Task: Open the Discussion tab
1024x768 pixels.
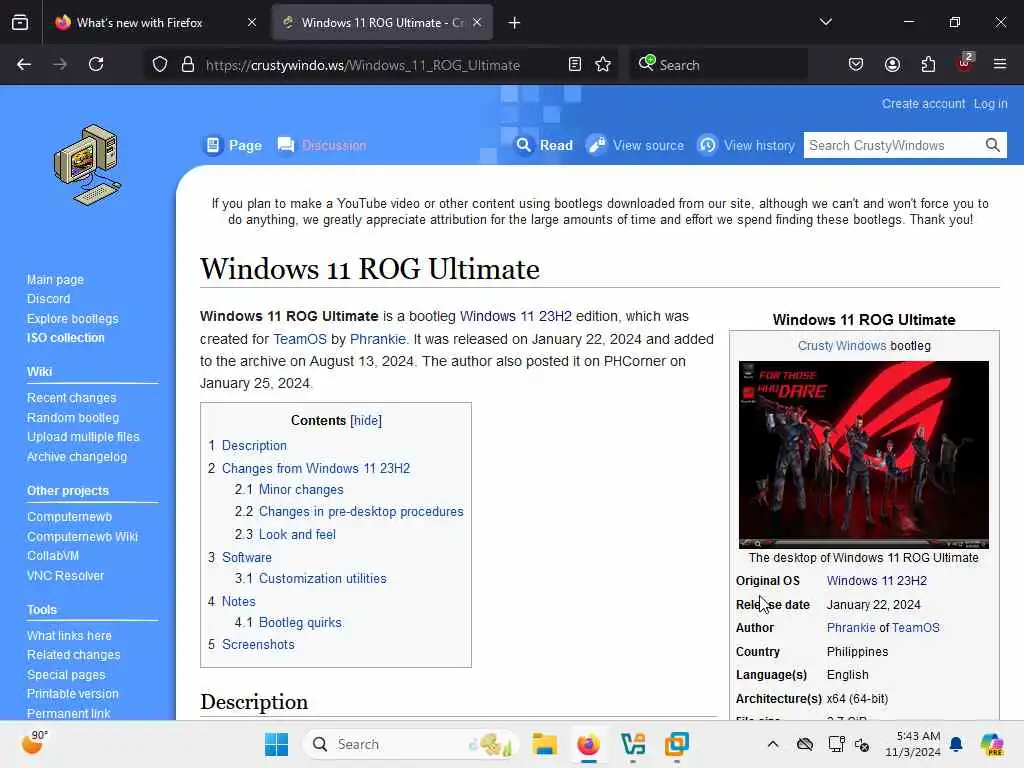Action: click(x=322, y=146)
